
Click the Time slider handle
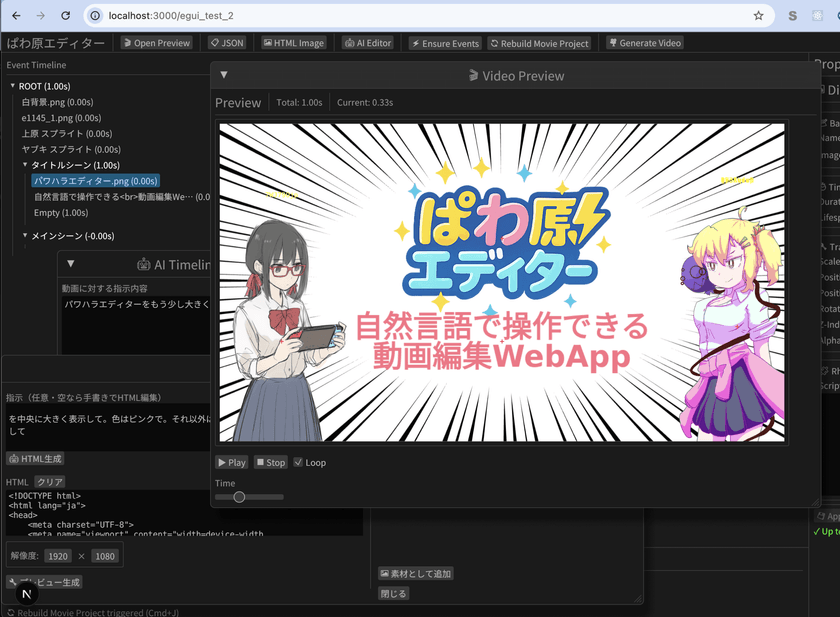pyautogui.click(x=239, y=497)
